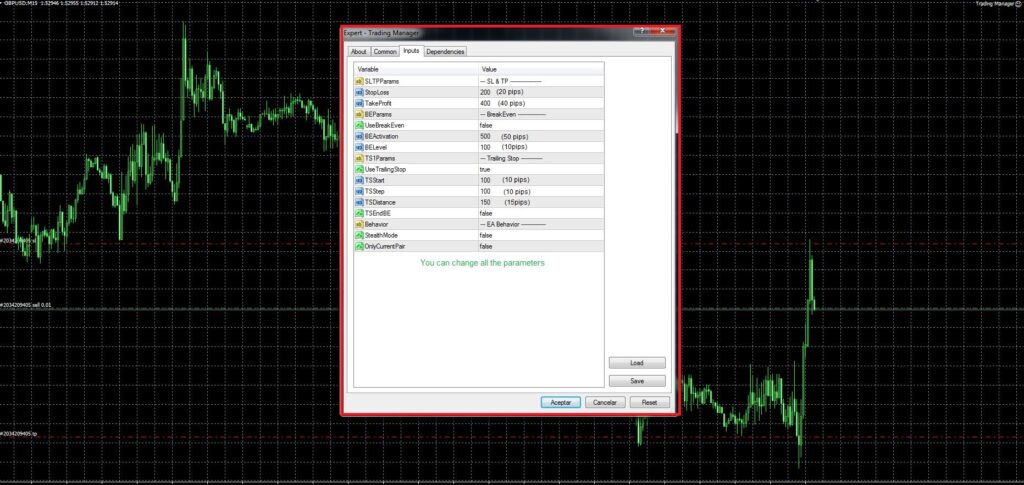1024x485 pixels.
Task: Select the UseBreakEven variable name
Action: [385, 125]
